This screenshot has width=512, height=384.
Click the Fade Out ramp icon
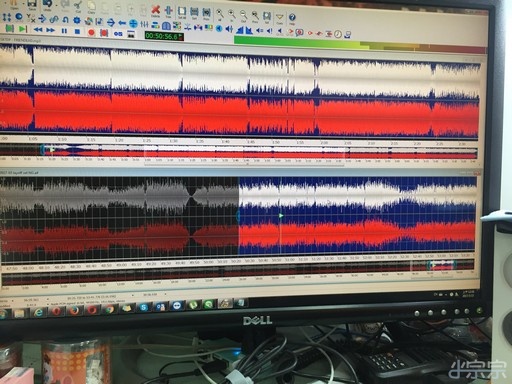(249, 31)
